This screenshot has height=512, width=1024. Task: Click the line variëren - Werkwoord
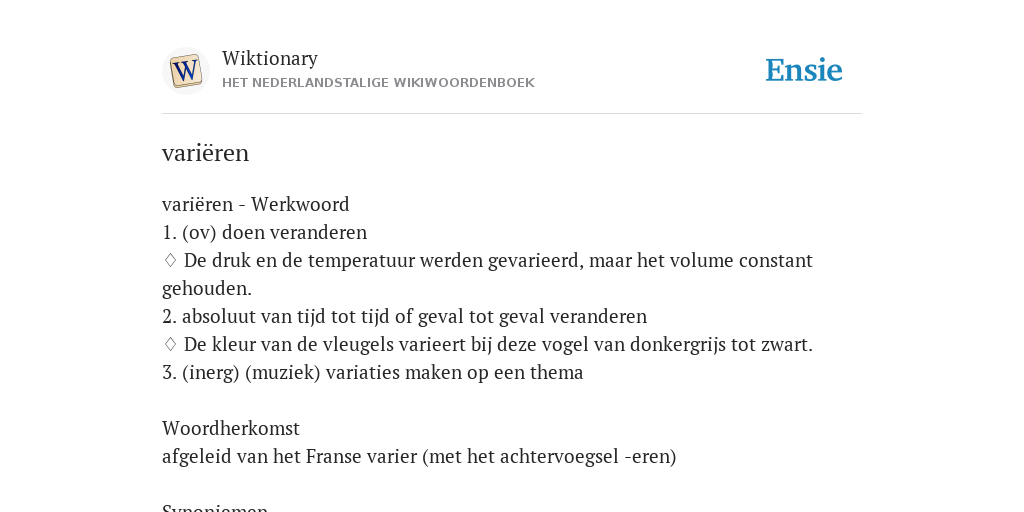(255, 204)
